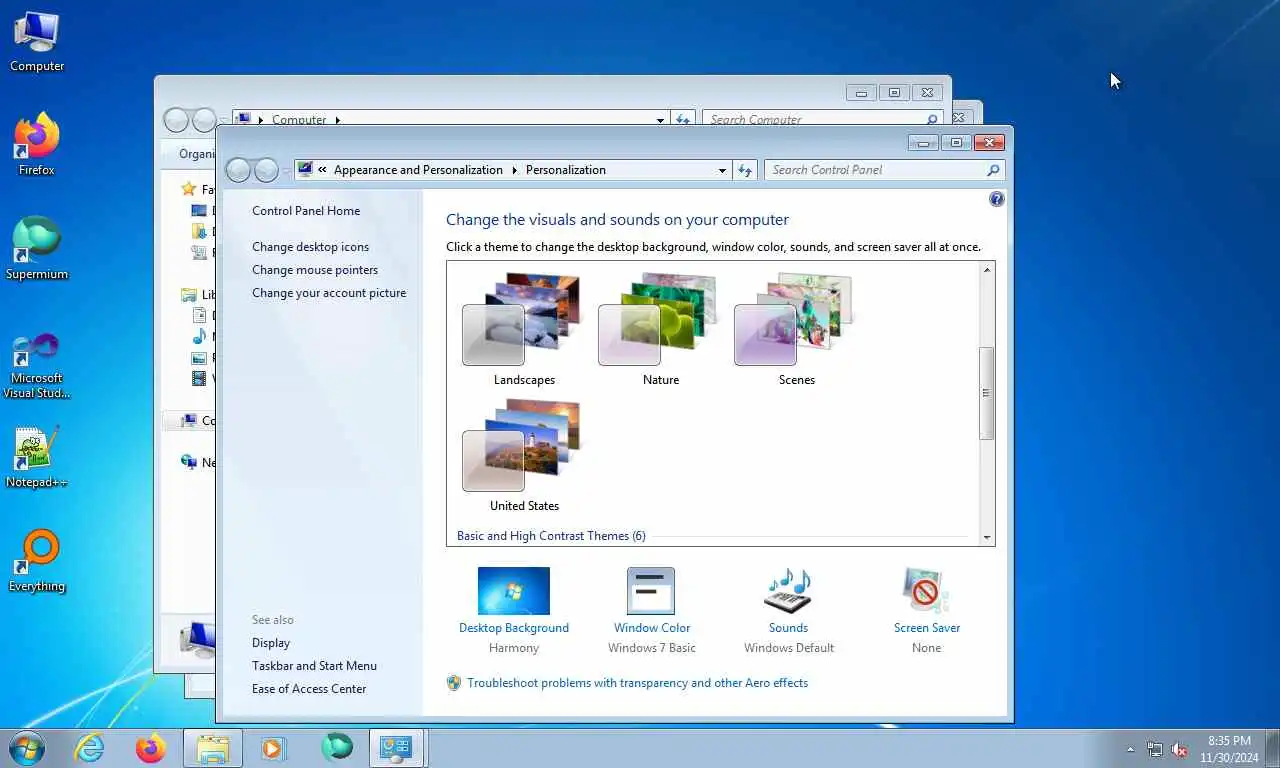The image size is (1280, 768).
Task: Refresh the Personalization address bar
Action: [745, 170]
